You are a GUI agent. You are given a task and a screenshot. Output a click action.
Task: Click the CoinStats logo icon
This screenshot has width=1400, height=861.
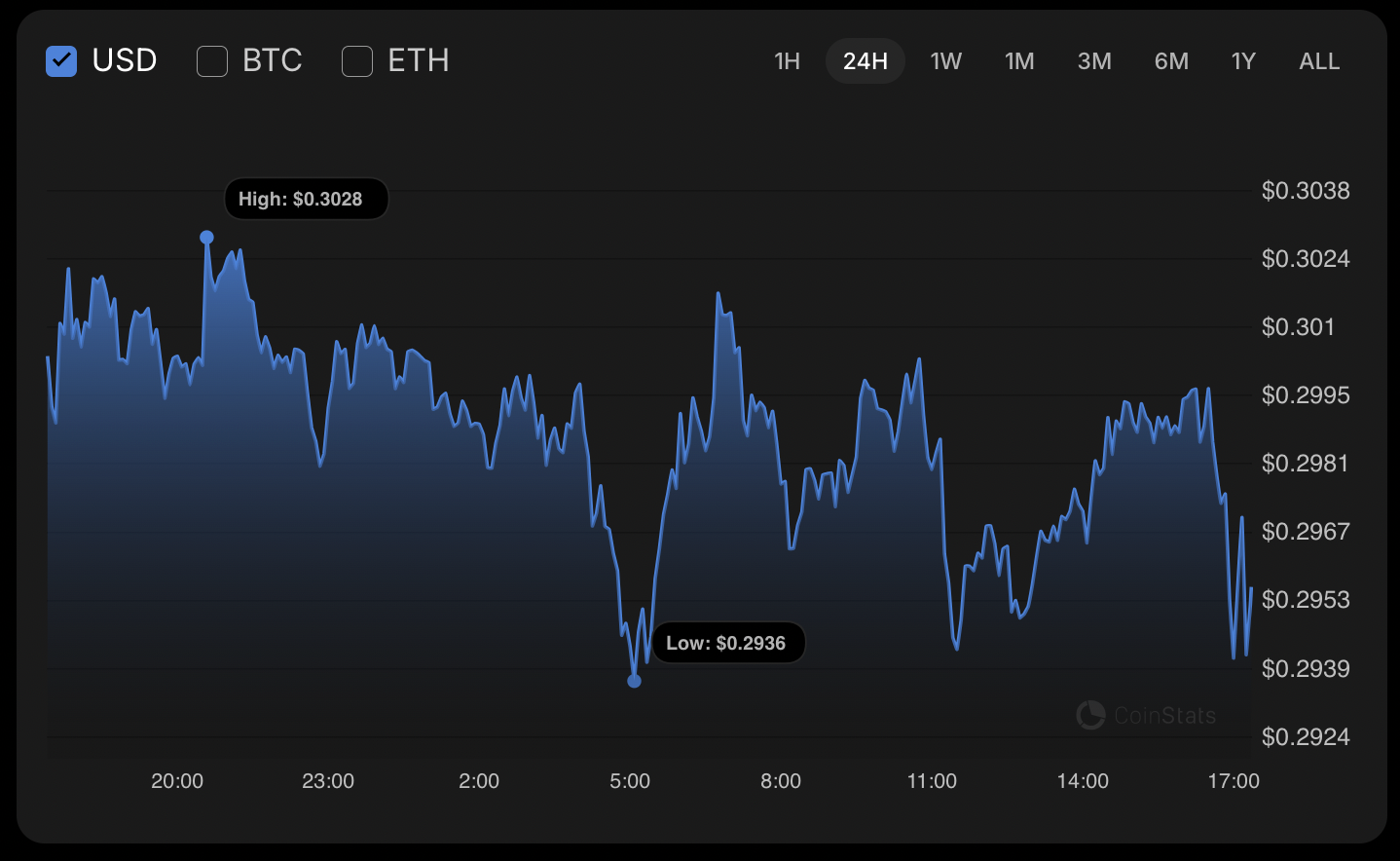point(1090,715)
